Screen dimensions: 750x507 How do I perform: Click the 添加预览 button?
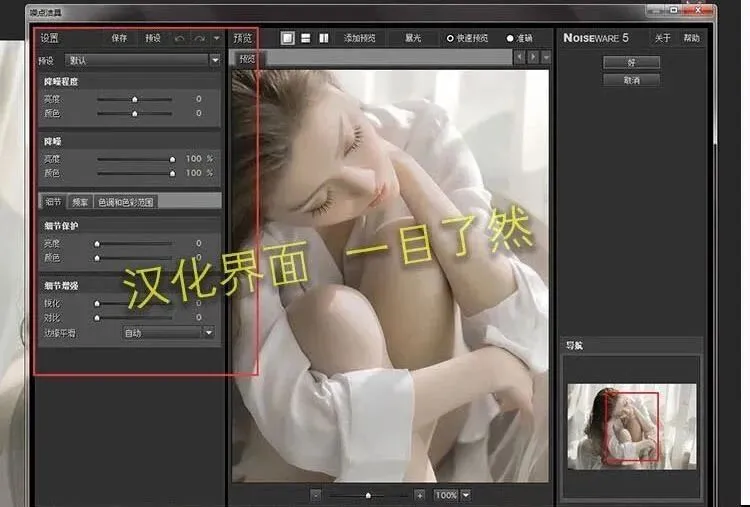click(x=360, y=38)
